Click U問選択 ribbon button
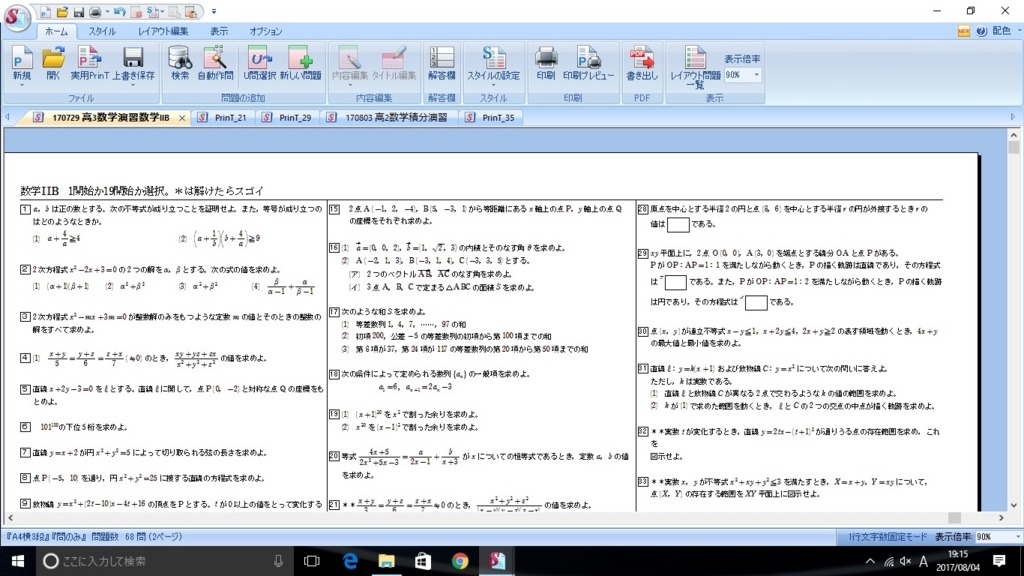Image resolution: width=1024 pixels, height=576 pixels. [x=259, y=63]
